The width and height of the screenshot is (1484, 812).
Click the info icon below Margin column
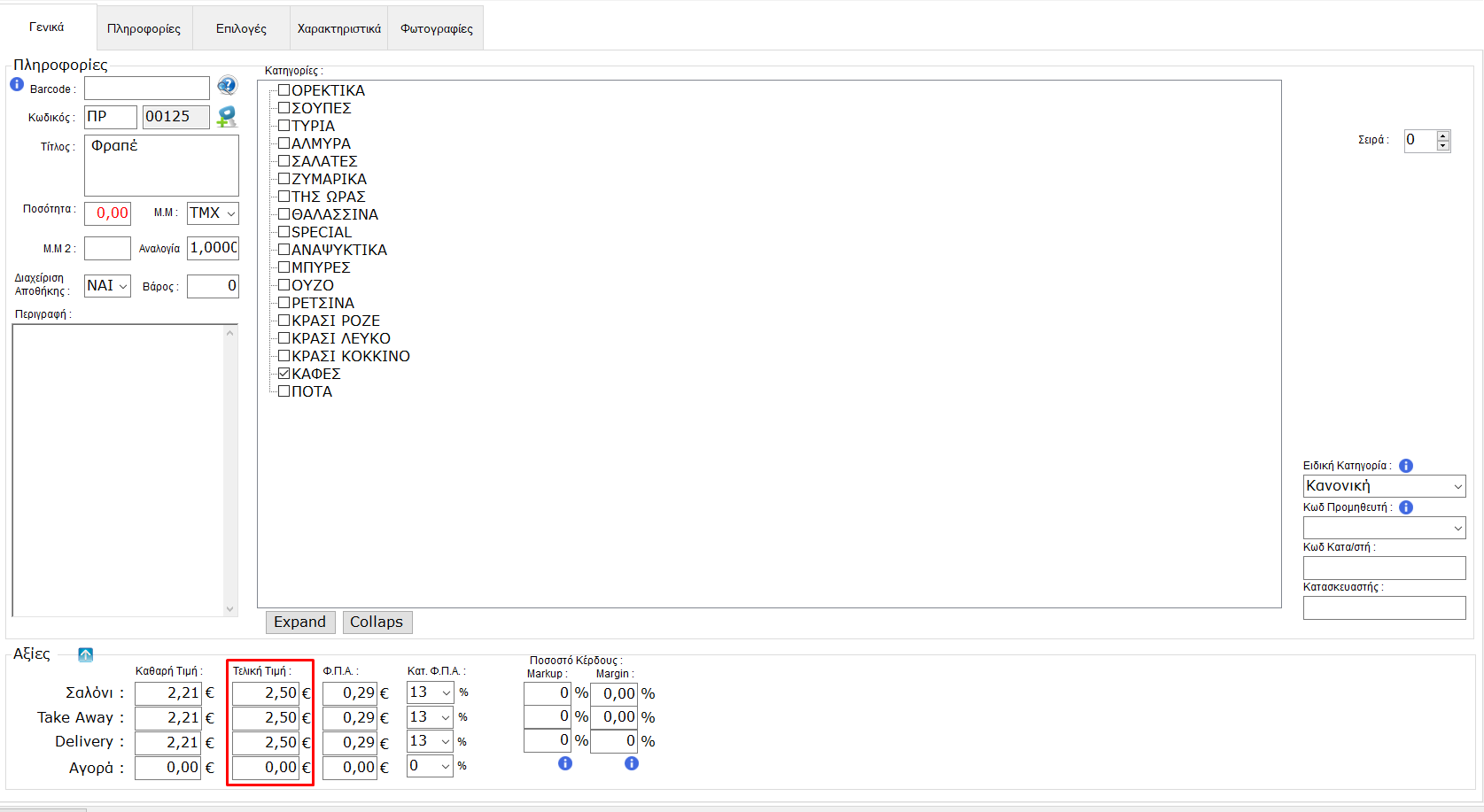coord(632,763)
